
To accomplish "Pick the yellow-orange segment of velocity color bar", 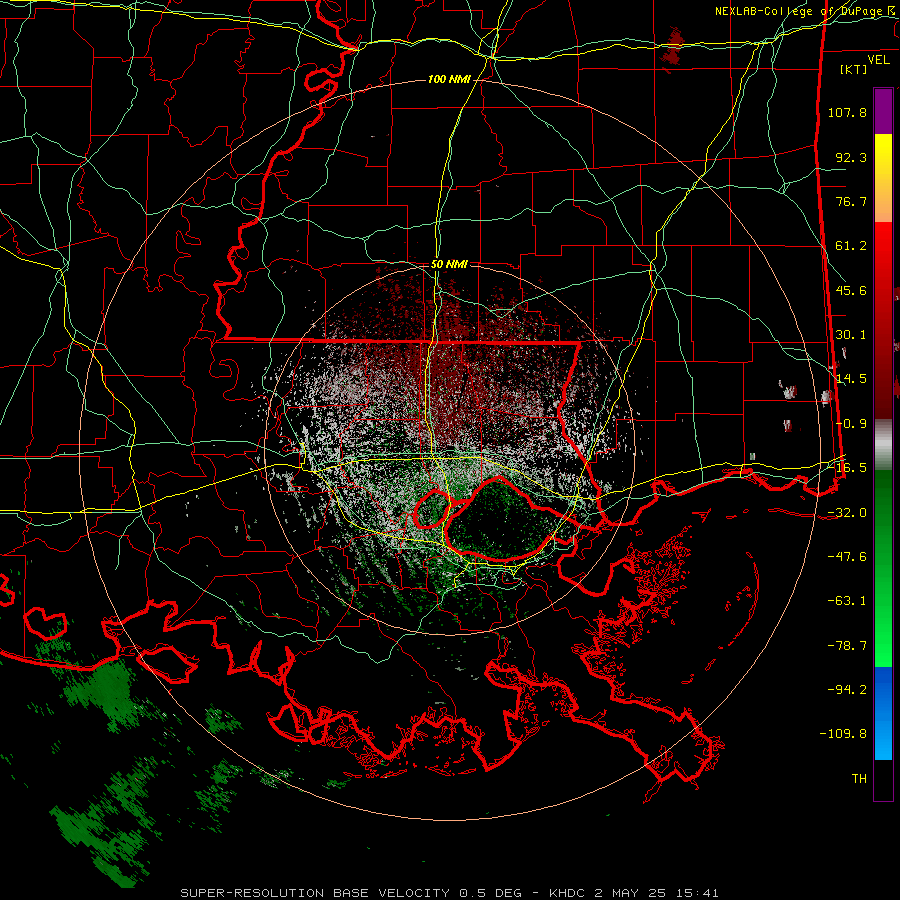I will [x=883, y=178].
